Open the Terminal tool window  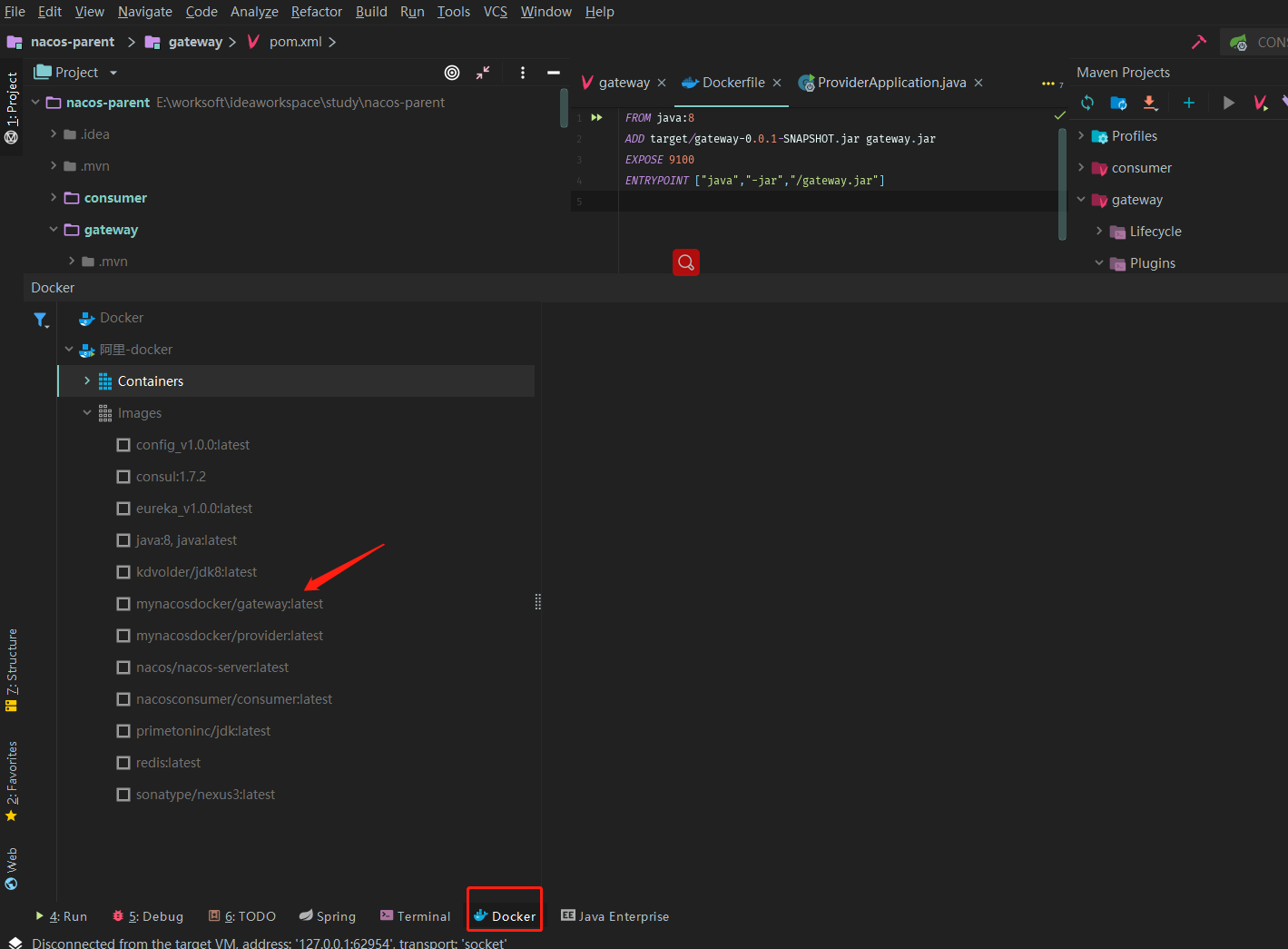tap(415, 916)
